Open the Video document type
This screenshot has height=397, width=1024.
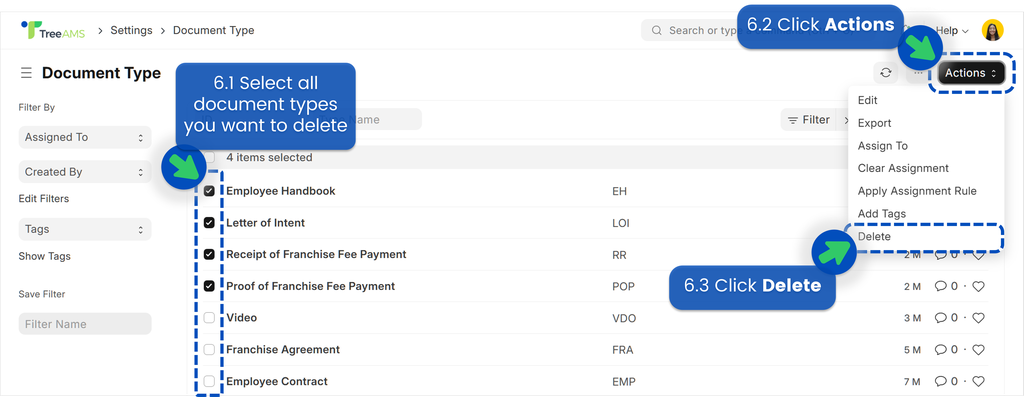click(242, 318)
